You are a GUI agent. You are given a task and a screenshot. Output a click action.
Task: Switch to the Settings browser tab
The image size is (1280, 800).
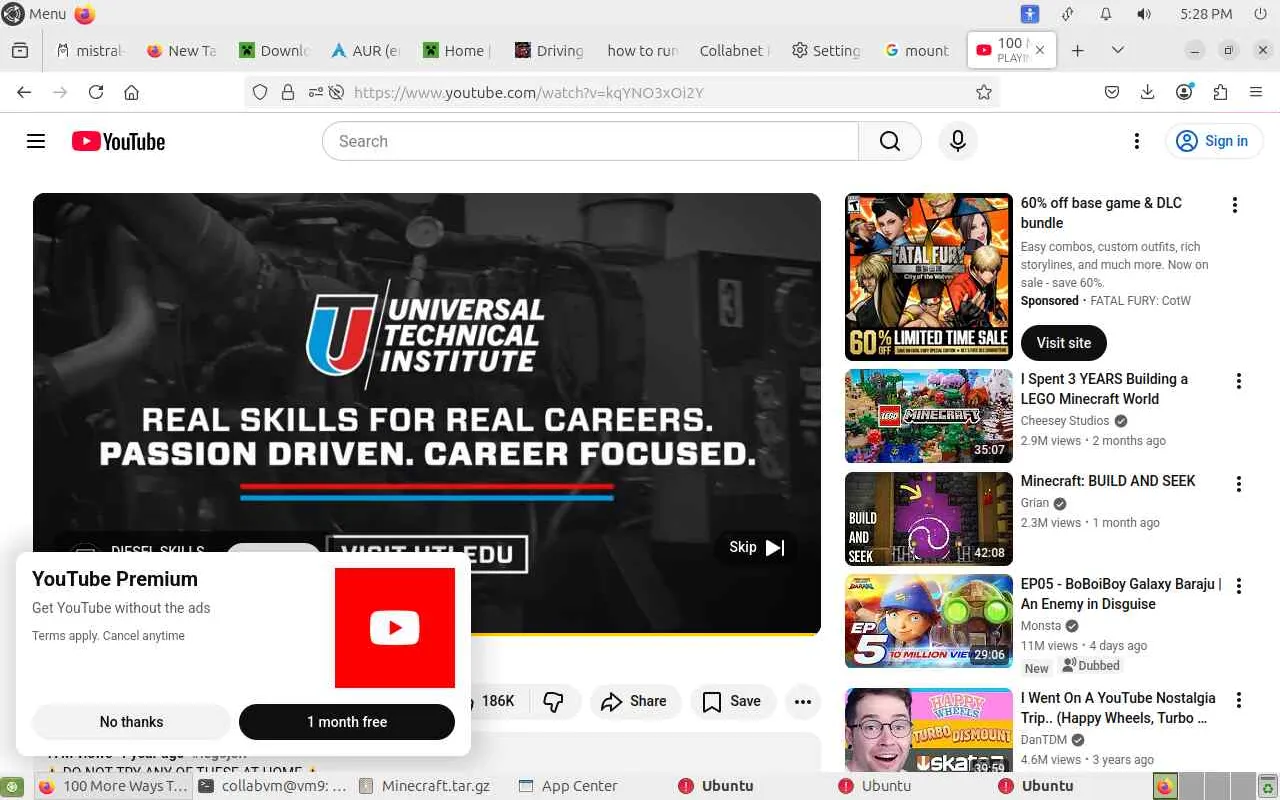825,50
